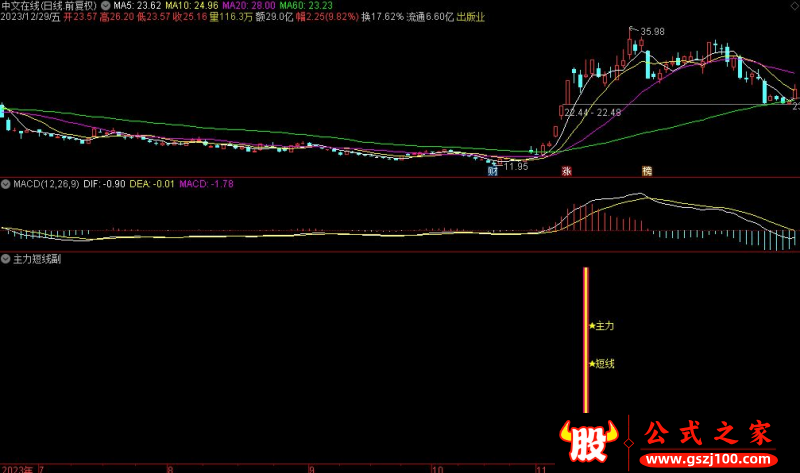
Task: Collapse the main chart indicator arrow
Action: [106, 5]
